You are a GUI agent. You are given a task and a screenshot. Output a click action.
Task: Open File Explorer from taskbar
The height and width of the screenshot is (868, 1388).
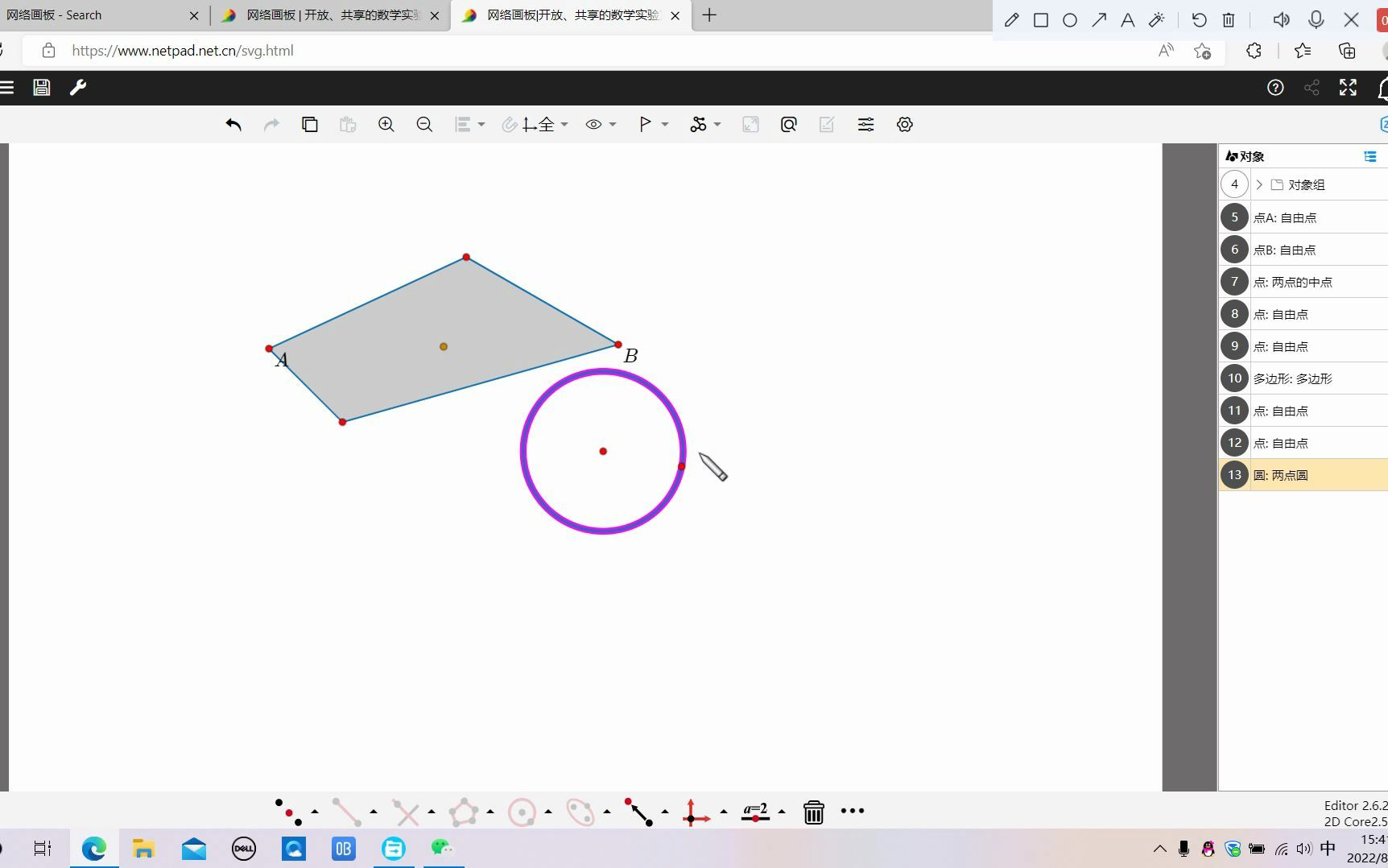click(143, 849)
